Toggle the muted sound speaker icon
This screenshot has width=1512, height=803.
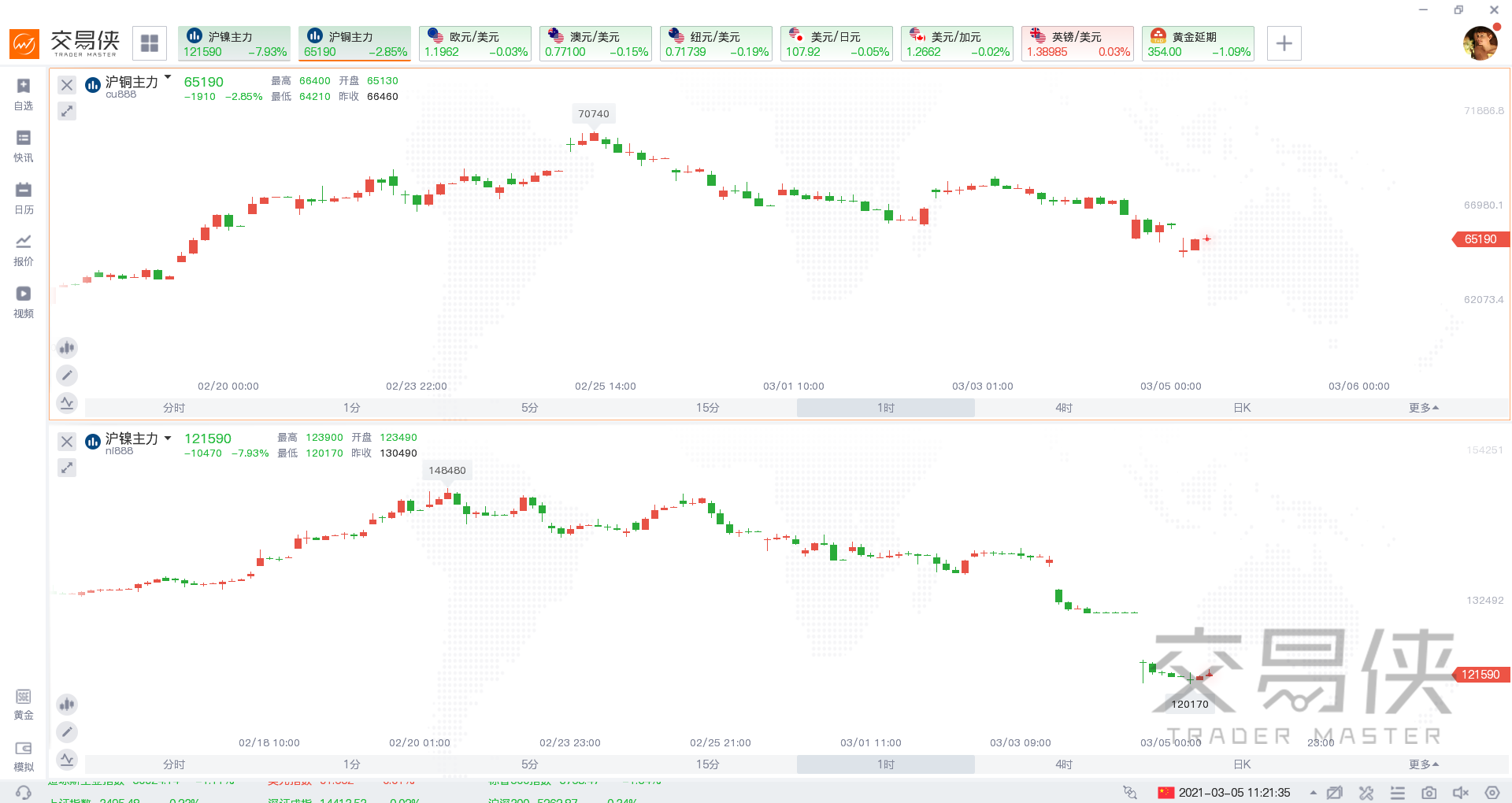pos(1461,793)
